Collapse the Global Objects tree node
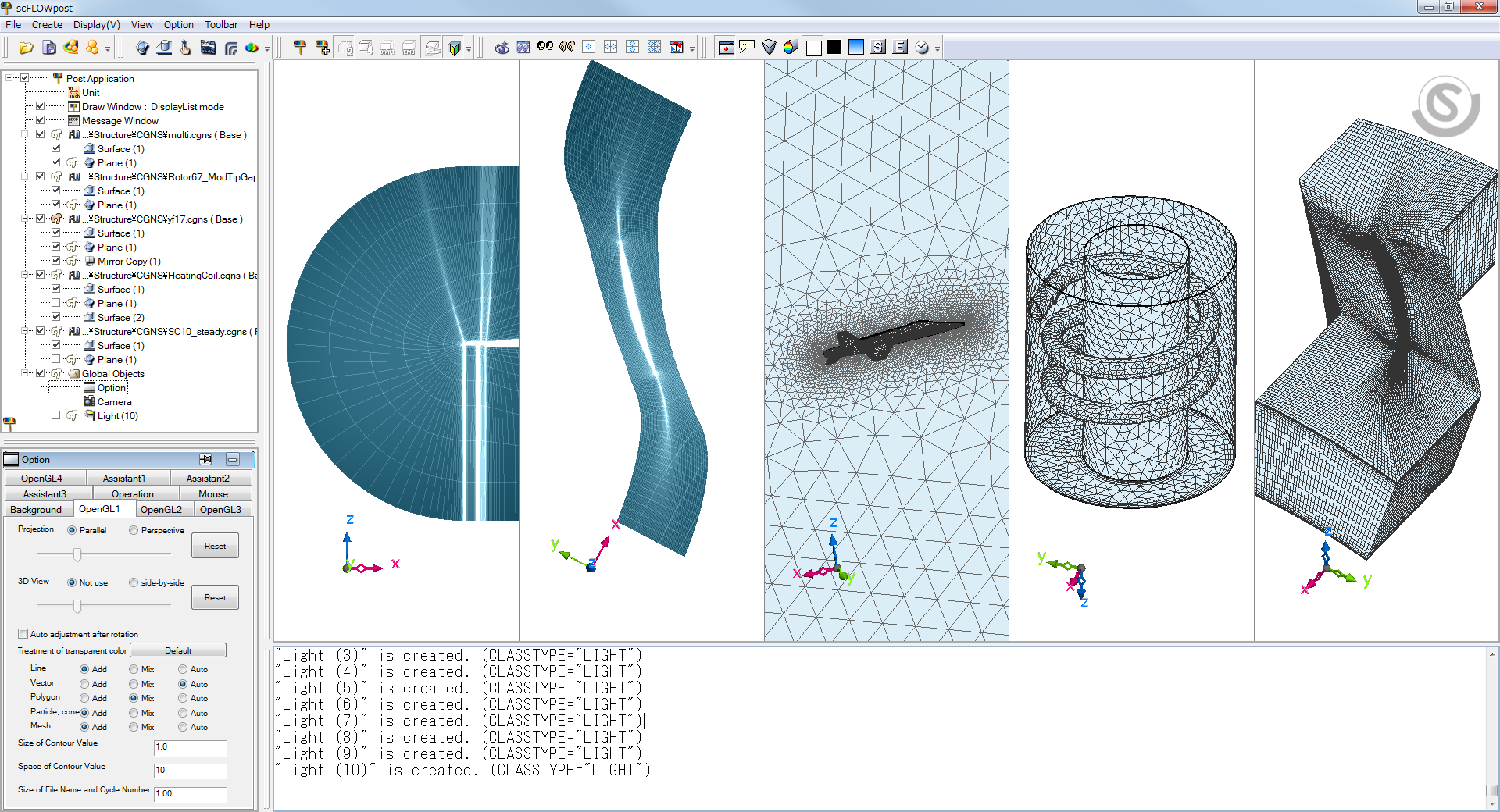 [25, 373]
